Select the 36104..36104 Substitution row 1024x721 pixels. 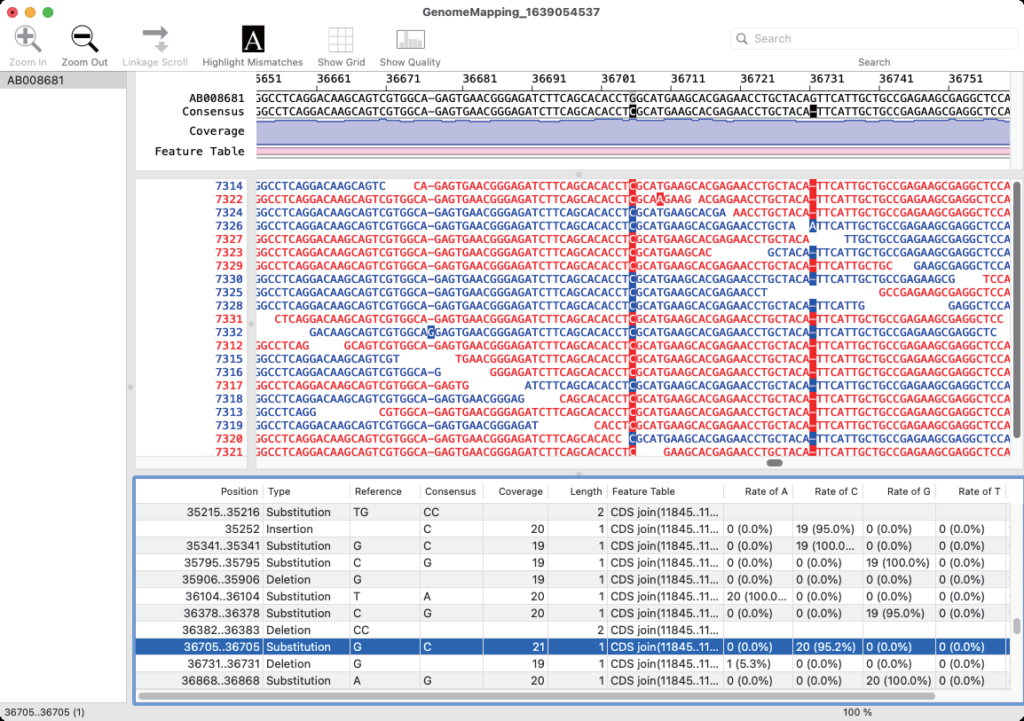[x=572, y=596]
